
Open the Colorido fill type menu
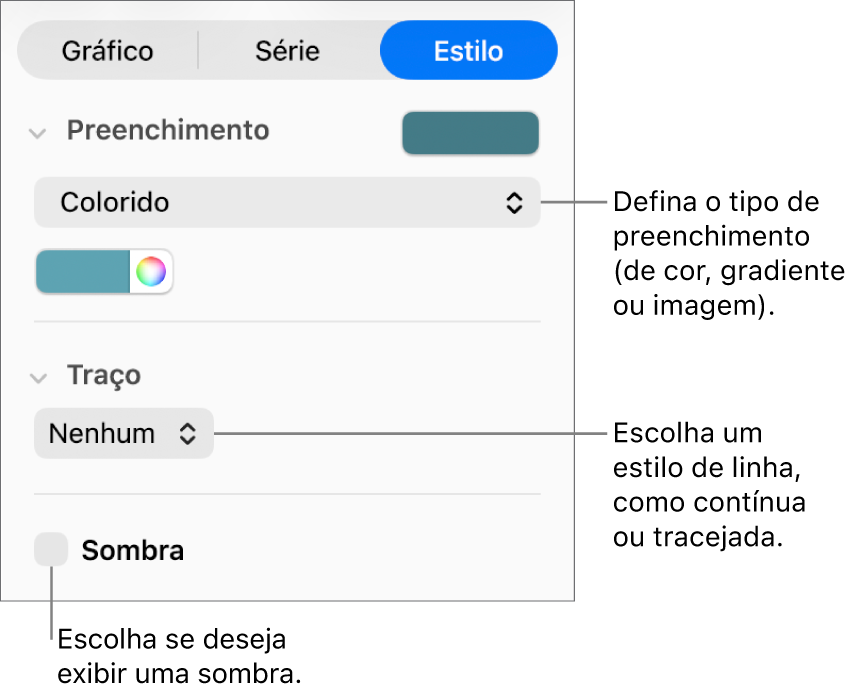[287, 202]
